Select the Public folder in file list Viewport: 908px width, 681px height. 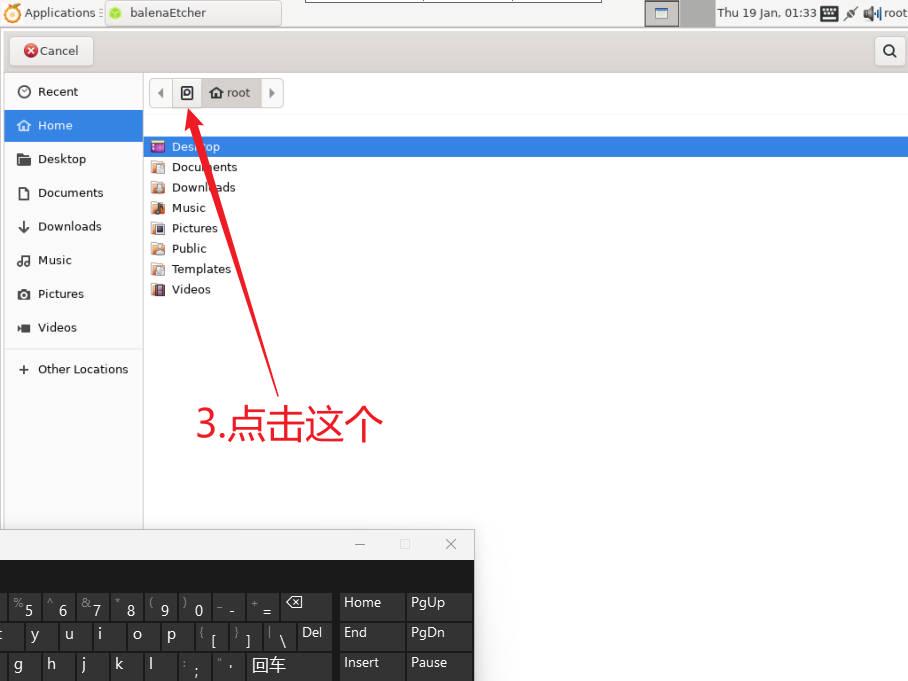click(x=525, y=248)
